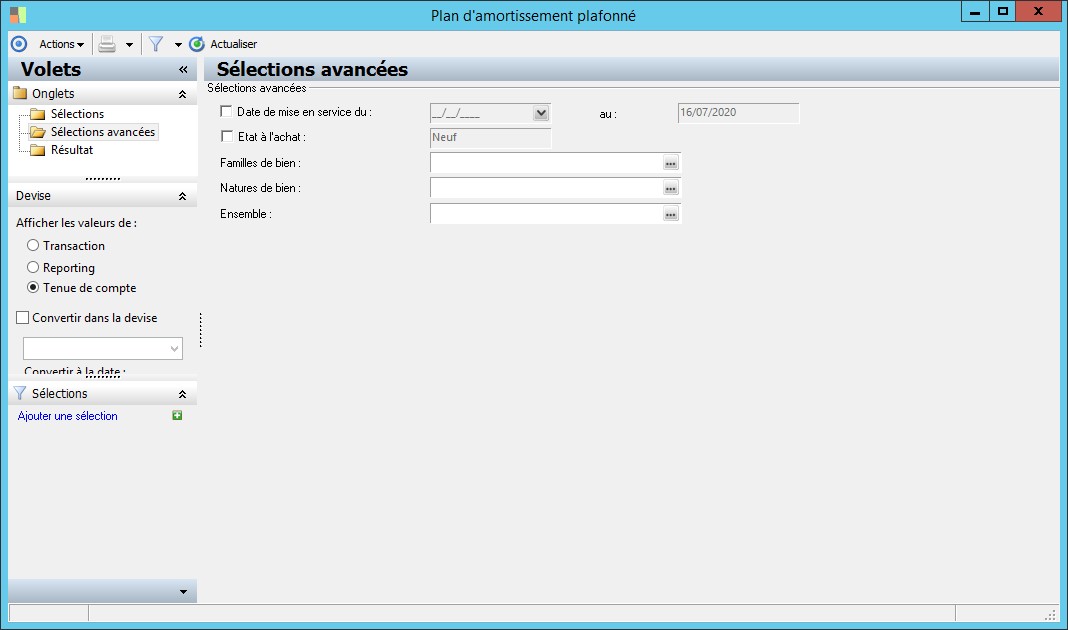Close the Plan d'amortissement plafonné window

[x=1038, y=12]
